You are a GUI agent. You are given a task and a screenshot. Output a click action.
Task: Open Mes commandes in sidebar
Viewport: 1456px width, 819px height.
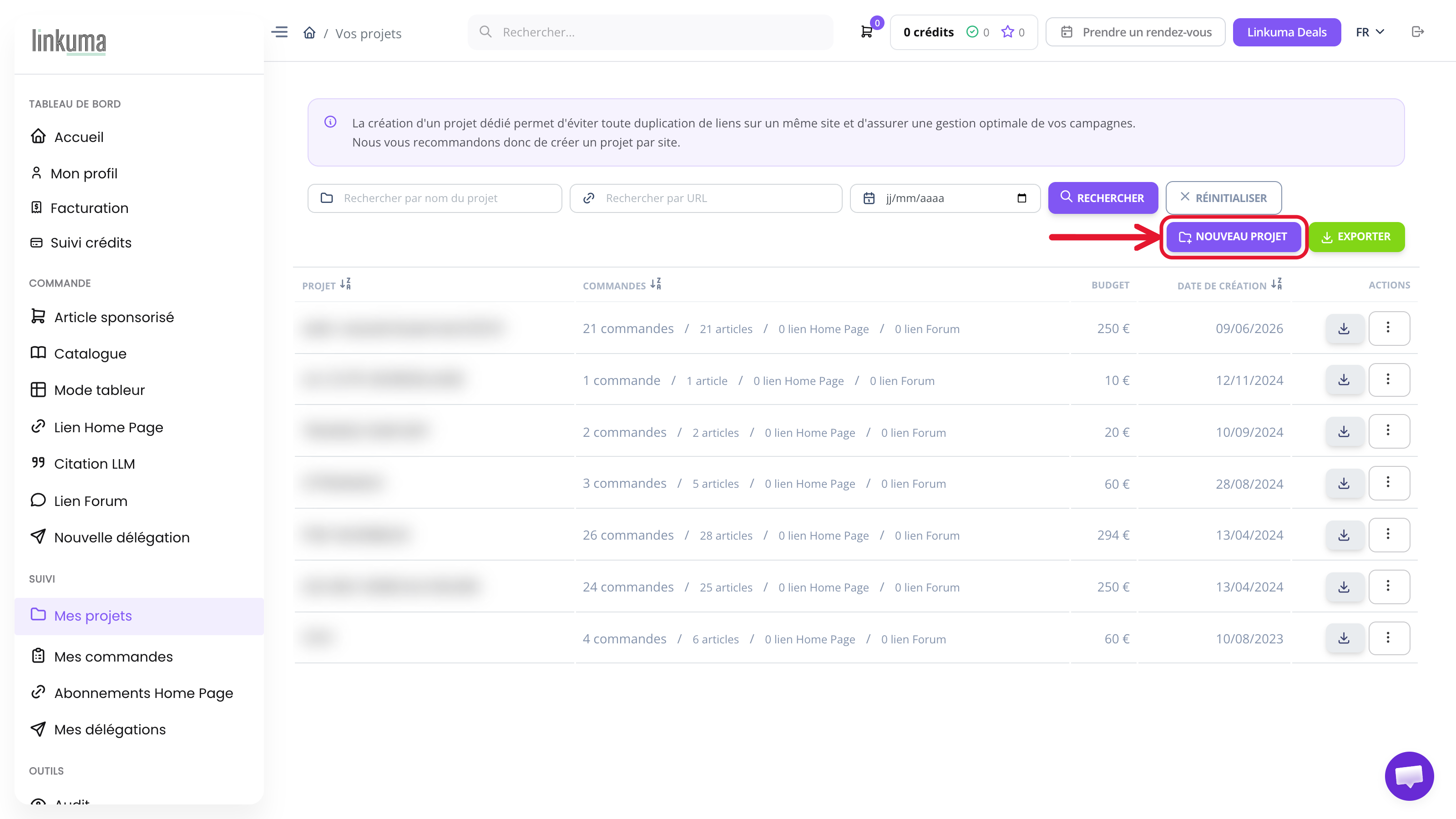[139, 657]
